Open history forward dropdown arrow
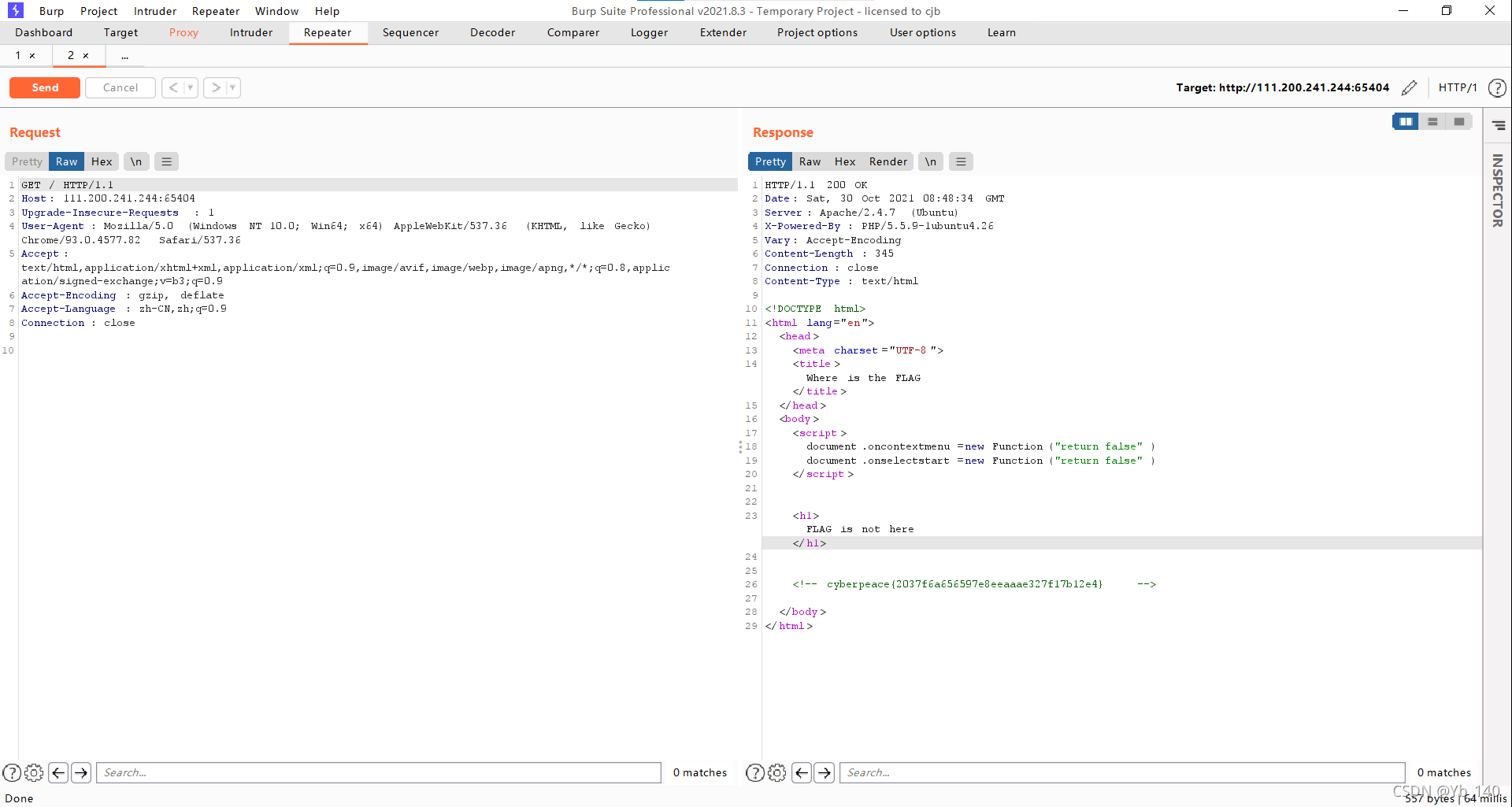Image resolution: width=1512 pixels, height=807 pixels. pos(233,87)
